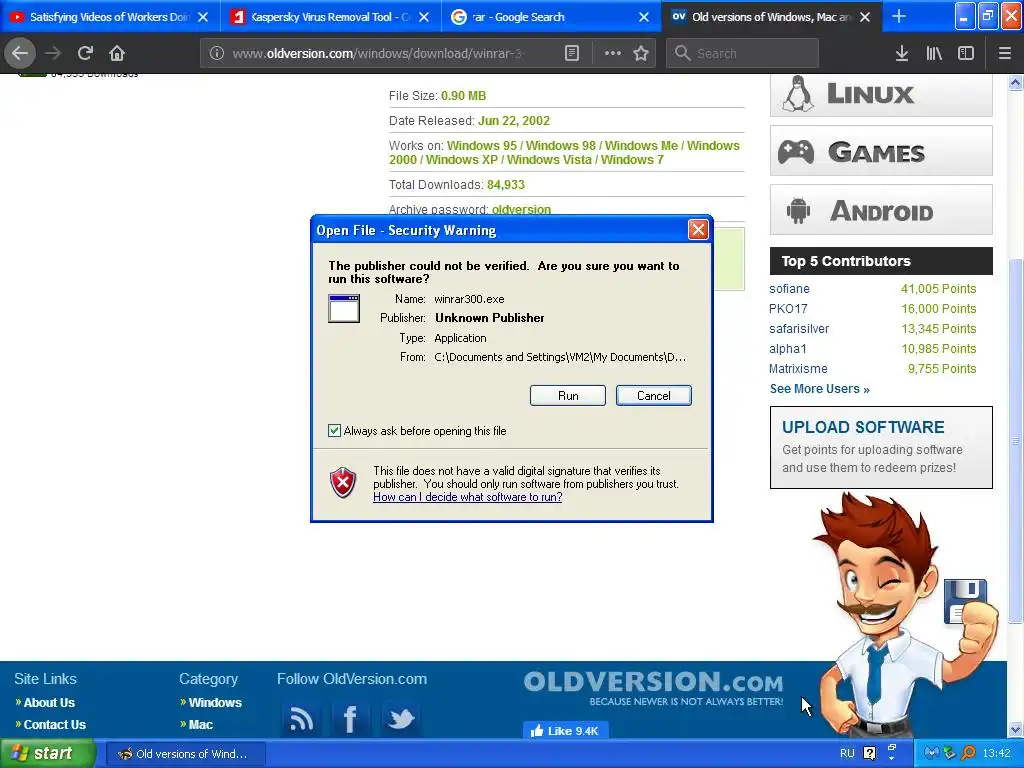Open the Contact Us footer link
Viewport: 1024px width, 768px height.
54,725
